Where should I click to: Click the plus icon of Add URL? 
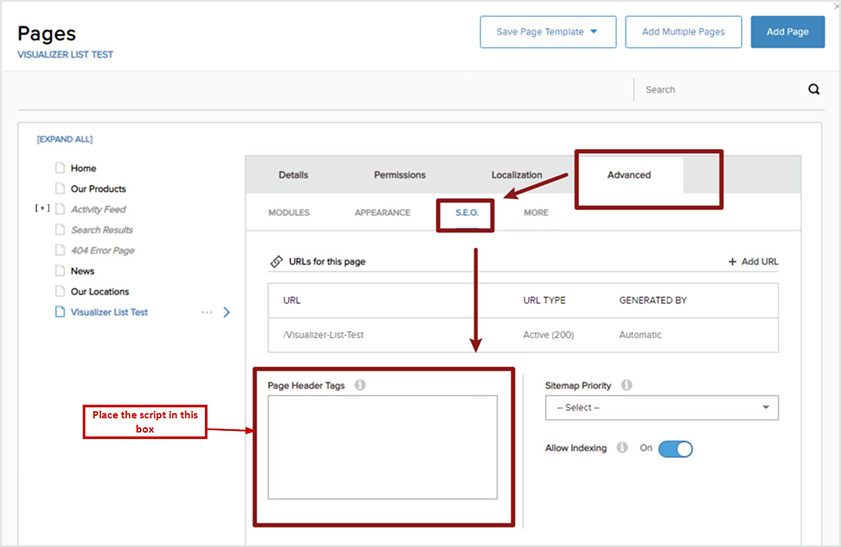[x=732, y=262]
